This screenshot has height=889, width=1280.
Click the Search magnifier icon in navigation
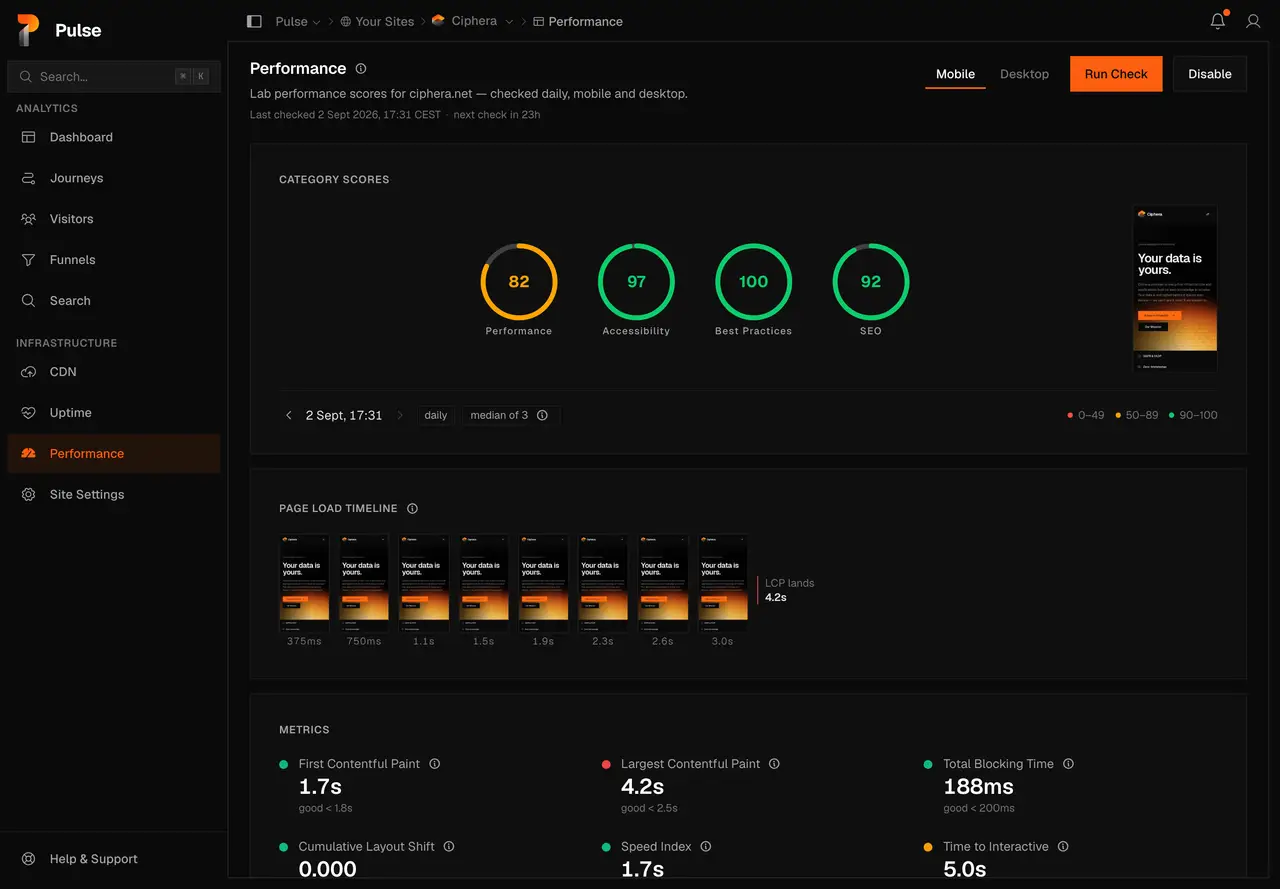(29, 301)
